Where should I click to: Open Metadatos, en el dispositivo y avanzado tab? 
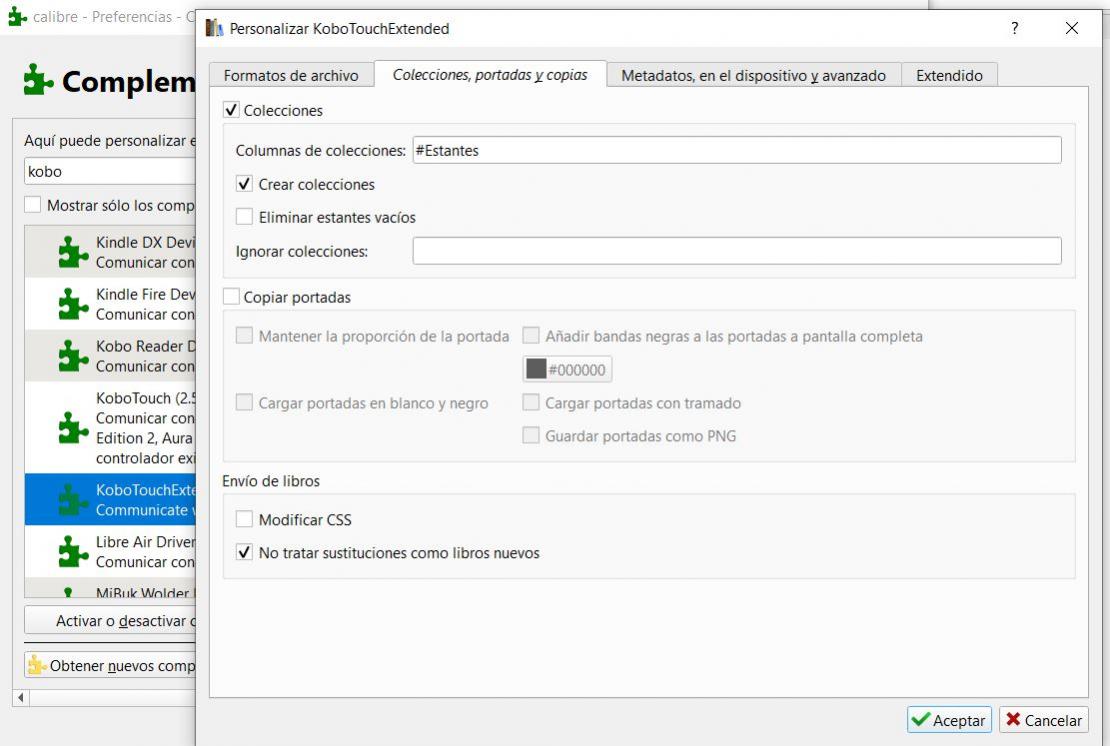point(753,75)
